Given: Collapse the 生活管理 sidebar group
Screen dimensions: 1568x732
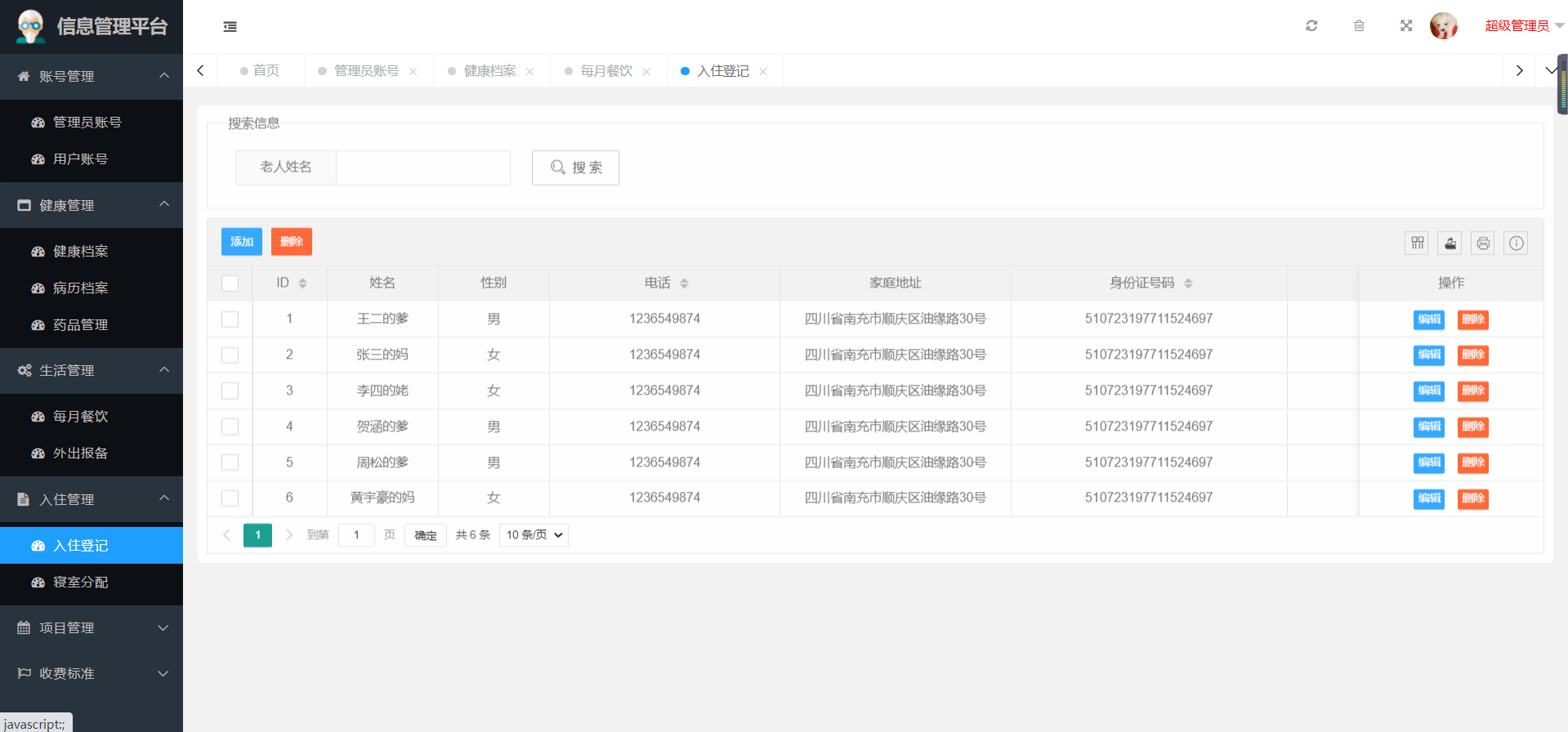Looking at the screenshot, I should [92, 370].
